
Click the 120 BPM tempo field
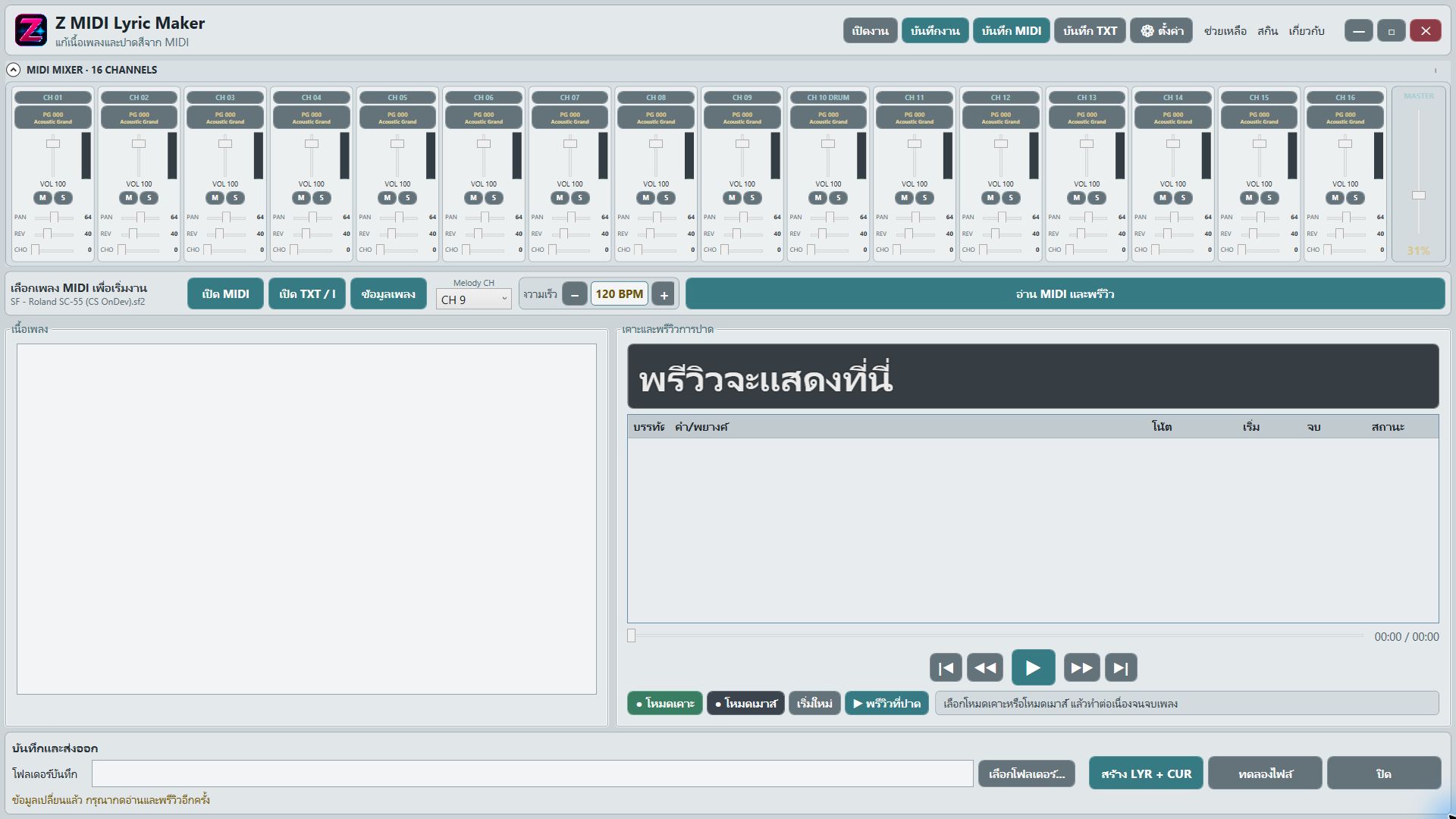click(619, 294)
